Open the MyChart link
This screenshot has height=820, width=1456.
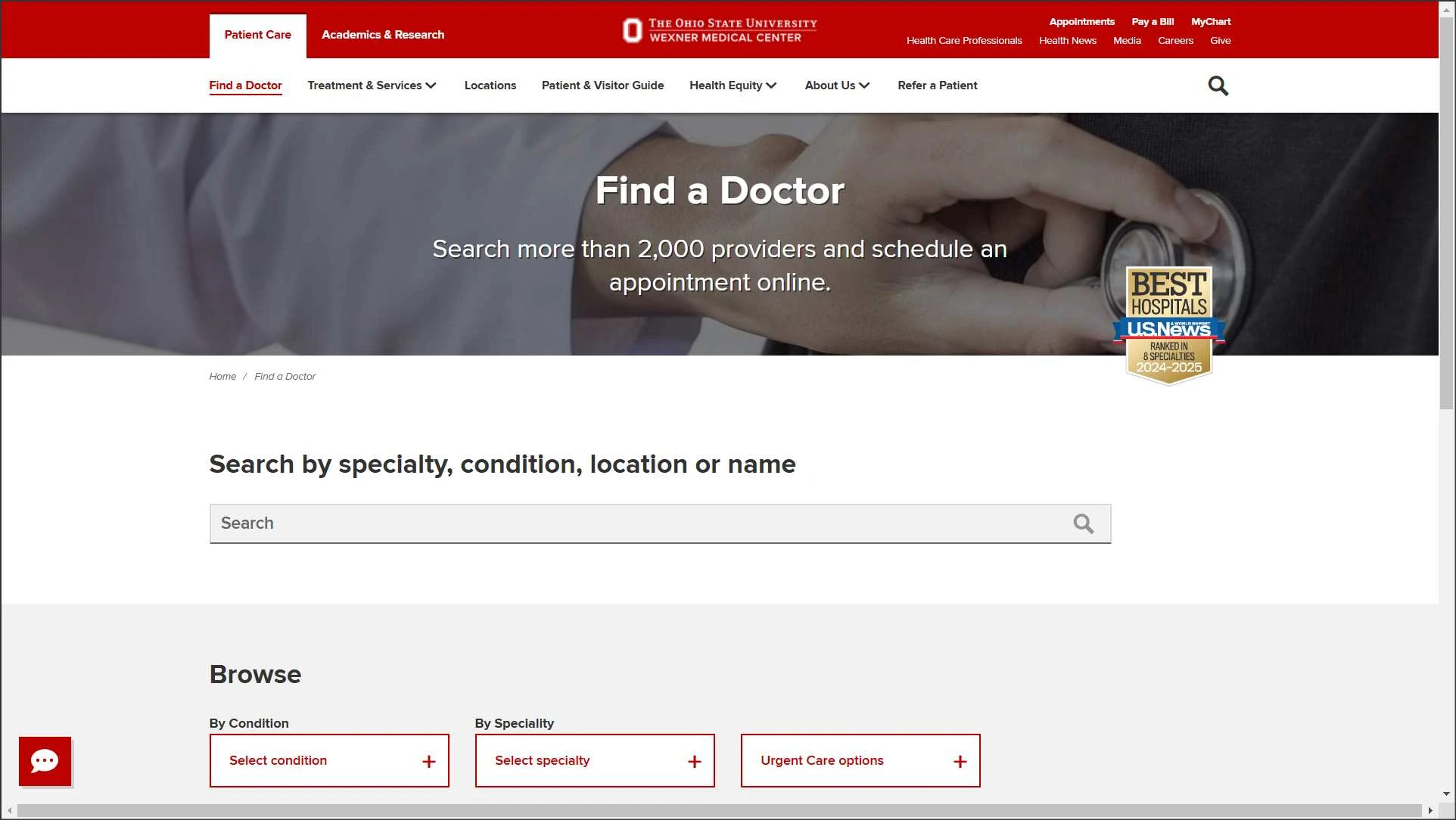[1211, 21]
